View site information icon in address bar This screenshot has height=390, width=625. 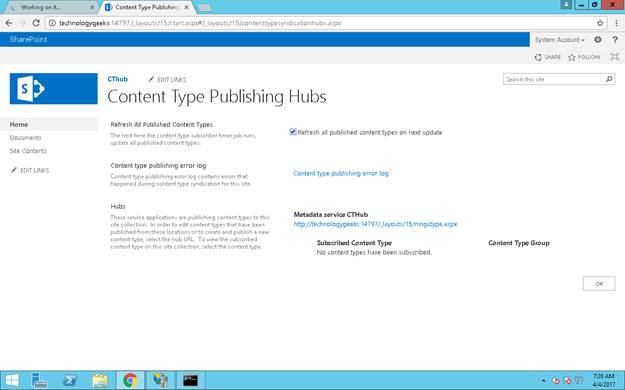[52, 23]
